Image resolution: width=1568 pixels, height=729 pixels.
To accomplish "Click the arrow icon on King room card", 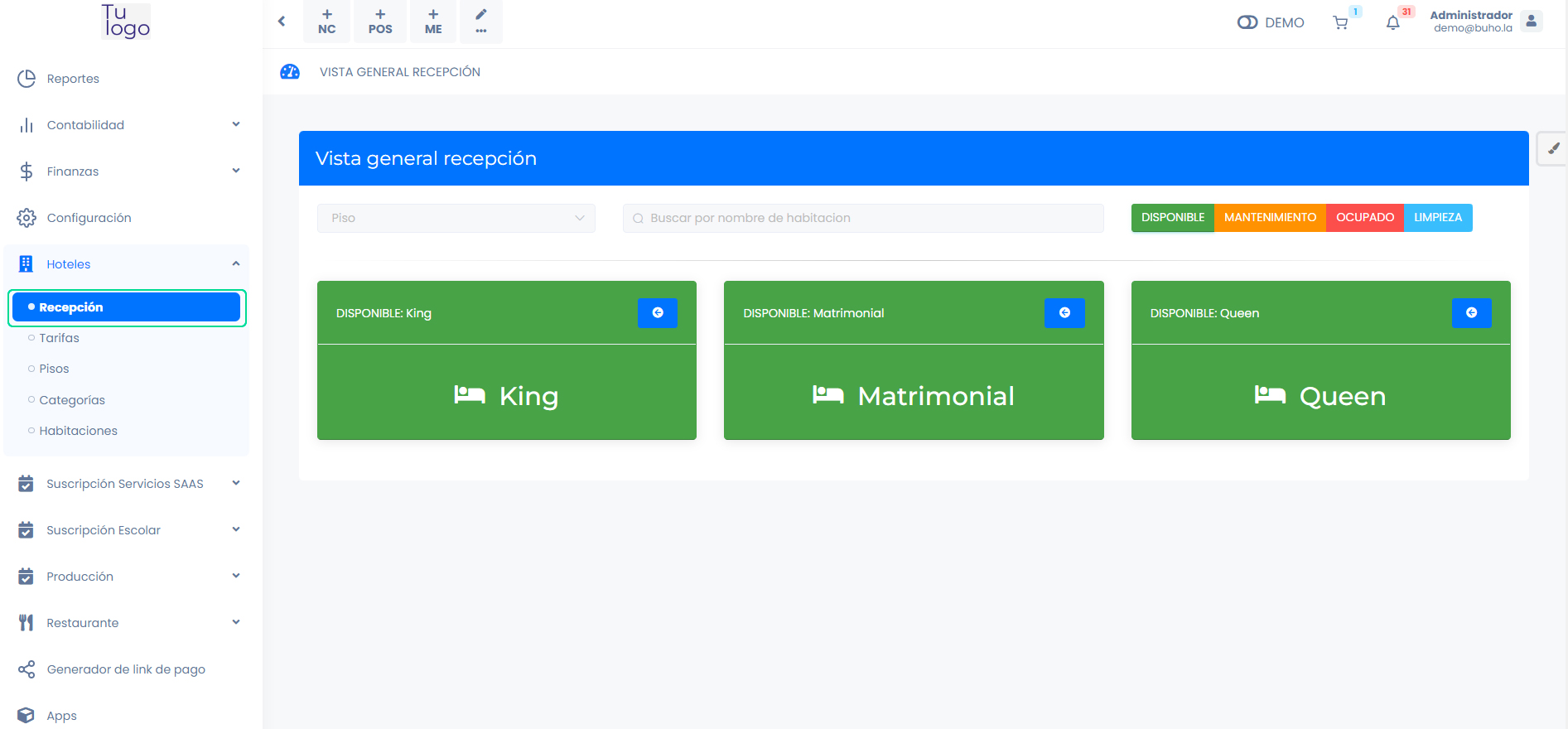I will 658,313.
